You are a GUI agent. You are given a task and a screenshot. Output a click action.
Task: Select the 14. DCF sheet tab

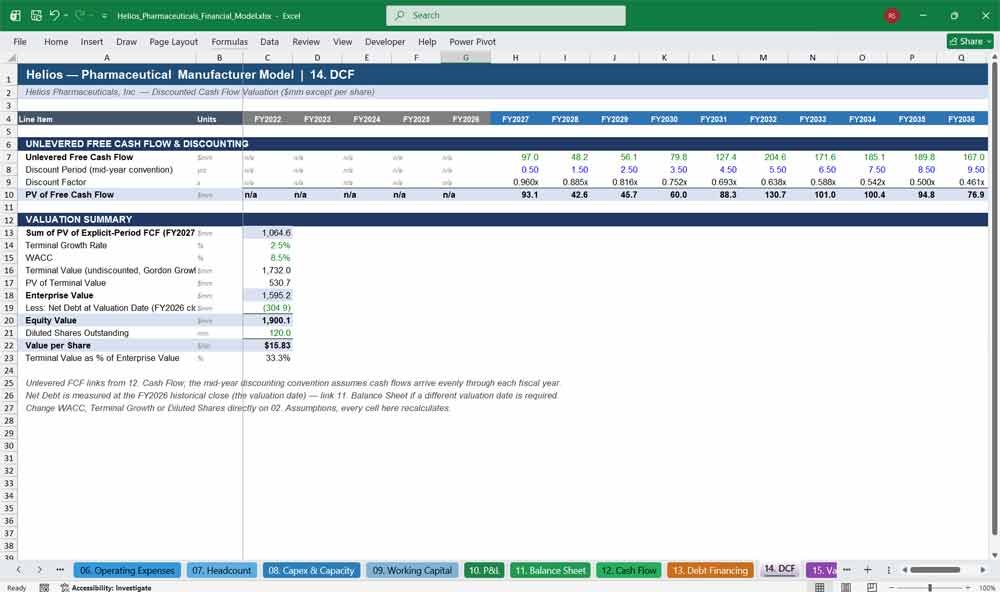779,569
